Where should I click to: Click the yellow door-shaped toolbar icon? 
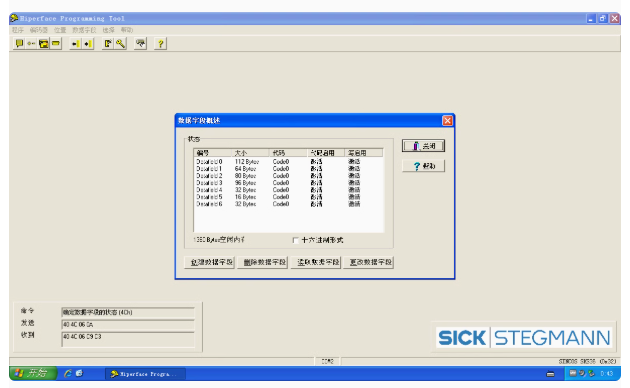tap(108, 43)
